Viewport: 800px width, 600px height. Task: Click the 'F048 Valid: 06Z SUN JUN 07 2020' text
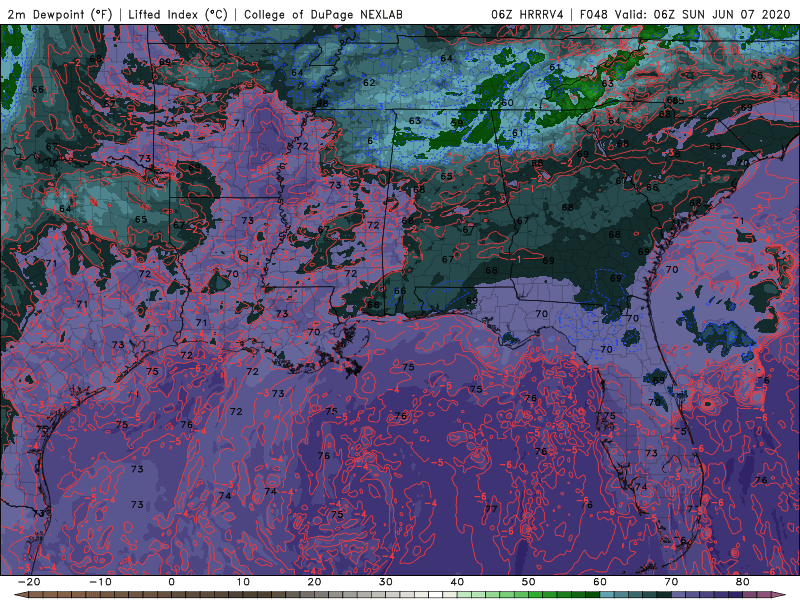(x=685, y=14)
